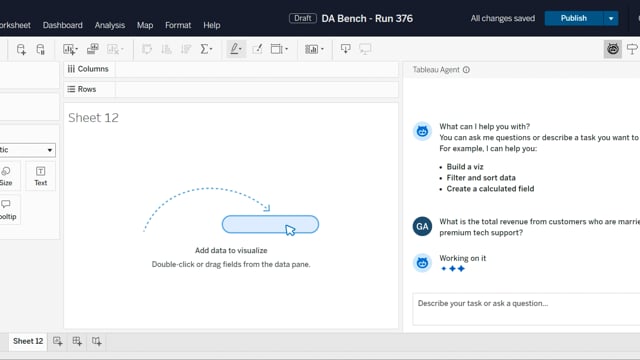Click the DA Bench - Run 376 title
Screen dimensions: 640x360
pyautogui.click(x=367, y=18)
